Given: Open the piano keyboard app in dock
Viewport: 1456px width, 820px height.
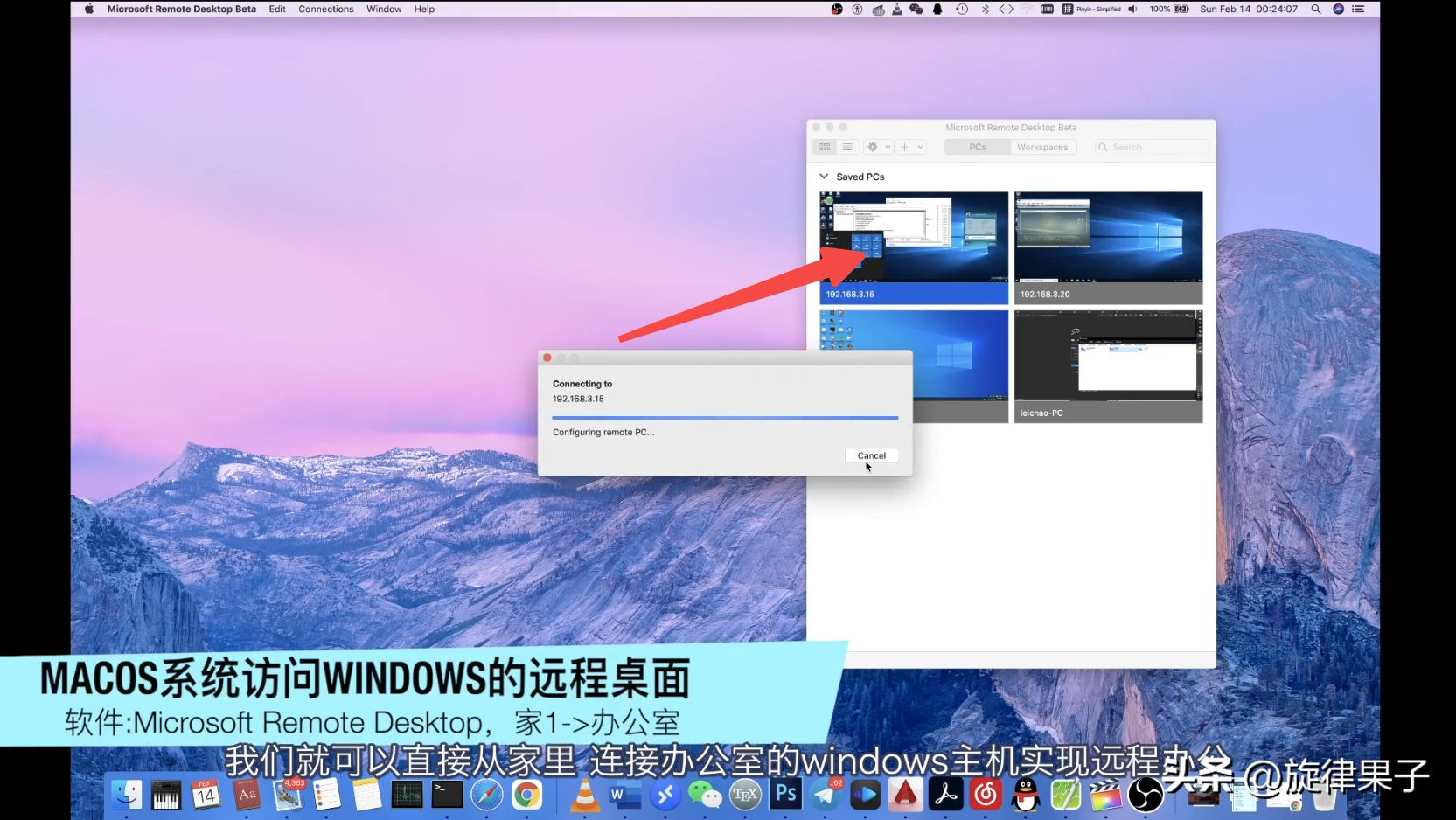Looking at the screenshot, I should coord(166,794).
